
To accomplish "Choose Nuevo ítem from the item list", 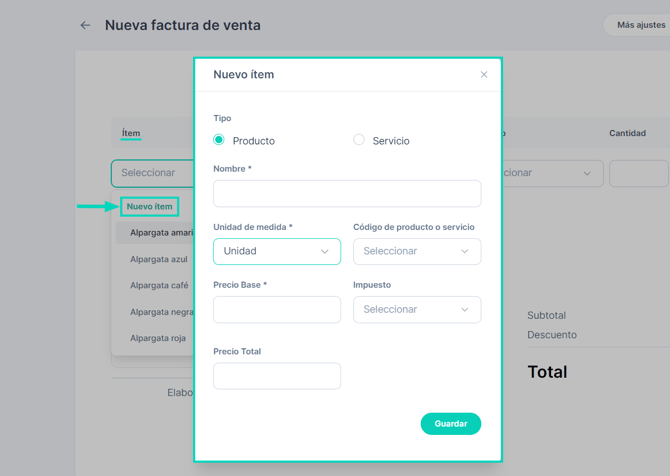I will [x=150, y=207].
